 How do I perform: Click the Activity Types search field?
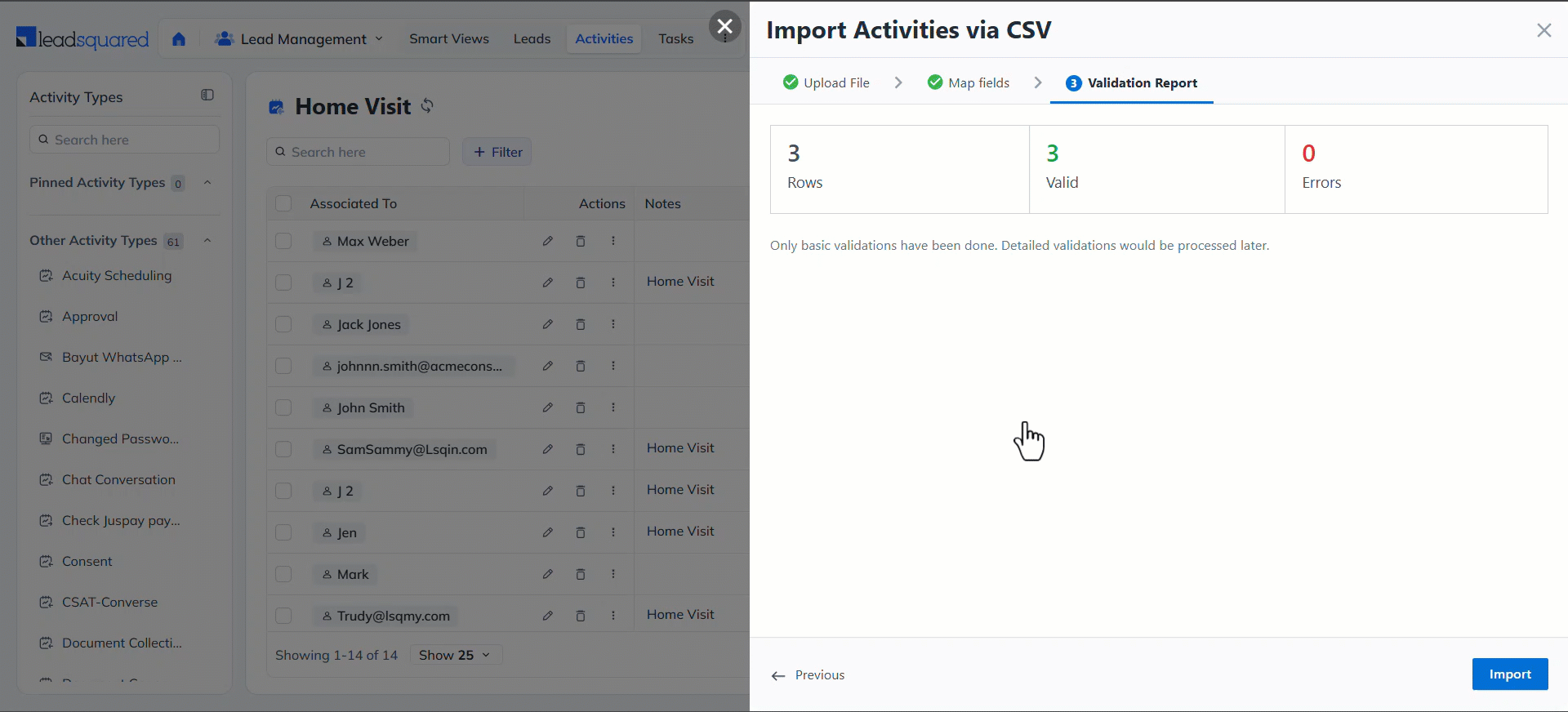click(x=124, y=140)
